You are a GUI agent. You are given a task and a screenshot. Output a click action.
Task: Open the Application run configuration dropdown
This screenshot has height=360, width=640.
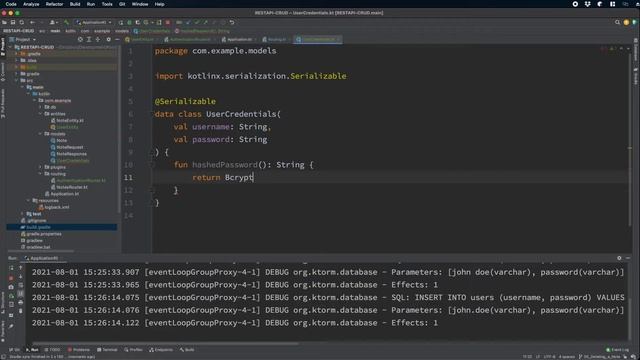coord(94,22)
